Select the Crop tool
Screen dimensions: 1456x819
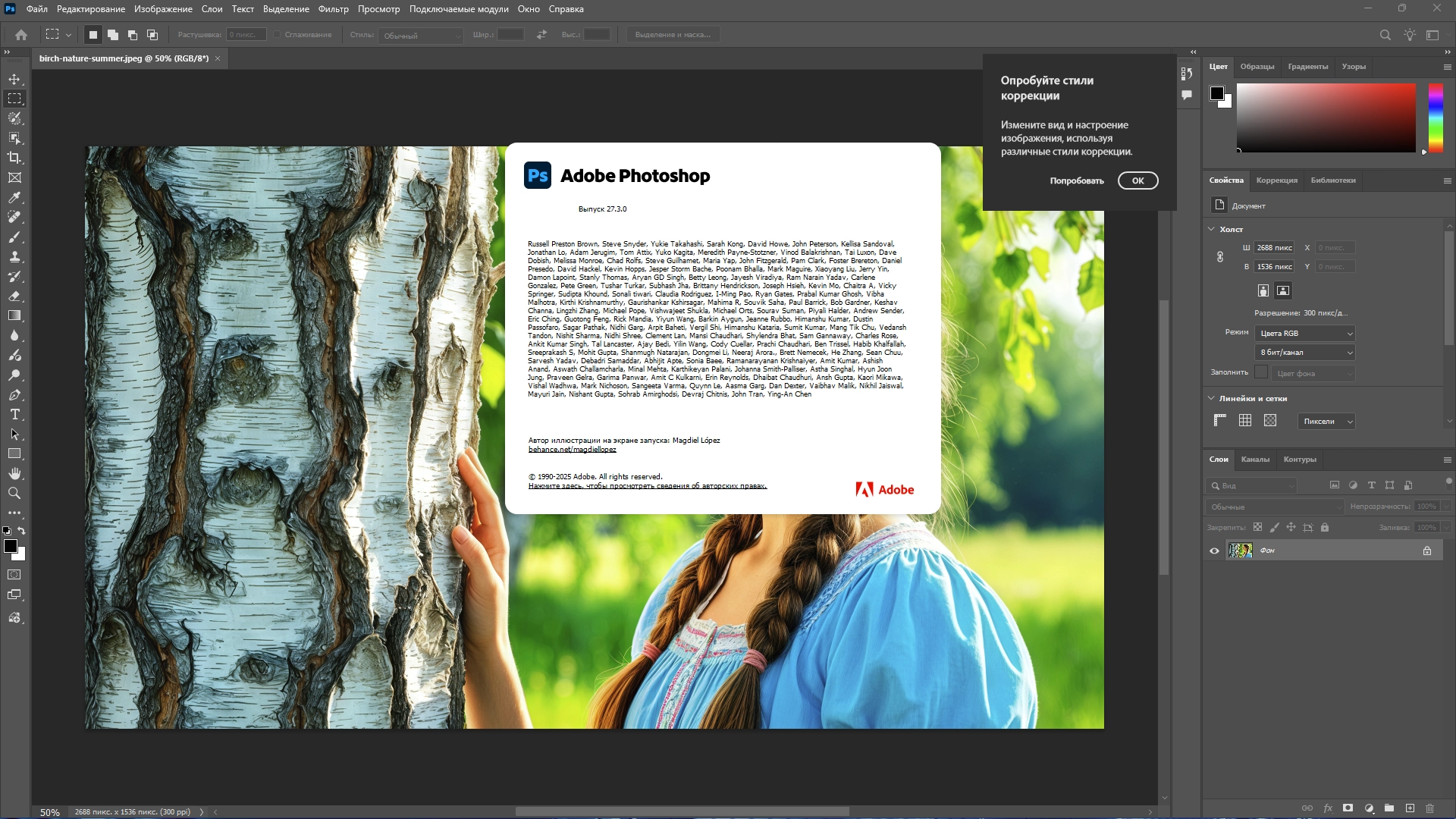point(14,158)
